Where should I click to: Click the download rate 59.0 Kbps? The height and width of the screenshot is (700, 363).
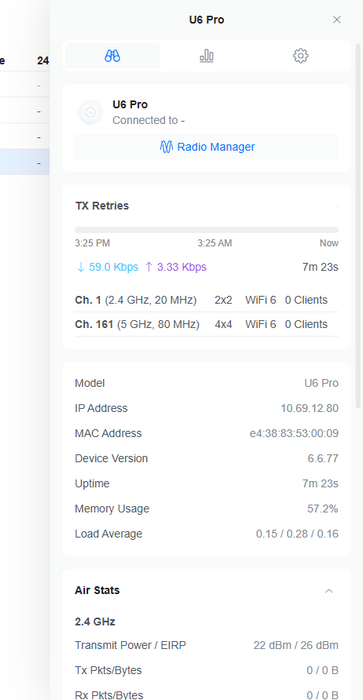tap(108, 267)
